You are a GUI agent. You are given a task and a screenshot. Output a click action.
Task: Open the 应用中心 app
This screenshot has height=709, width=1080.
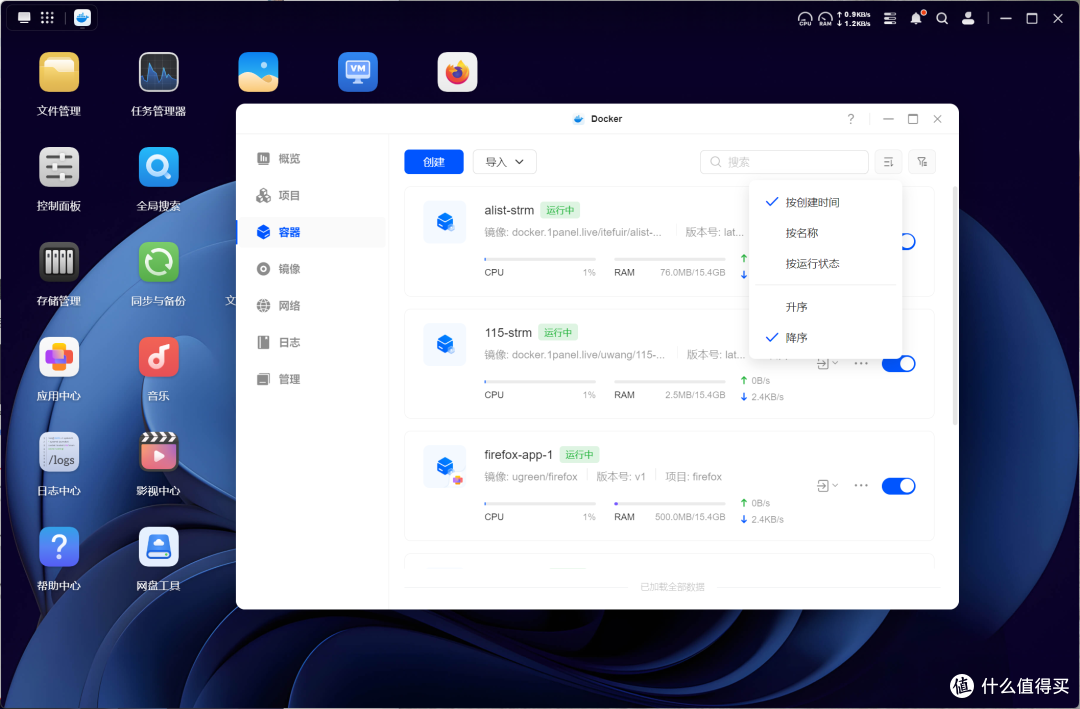[x=59, y=357]
